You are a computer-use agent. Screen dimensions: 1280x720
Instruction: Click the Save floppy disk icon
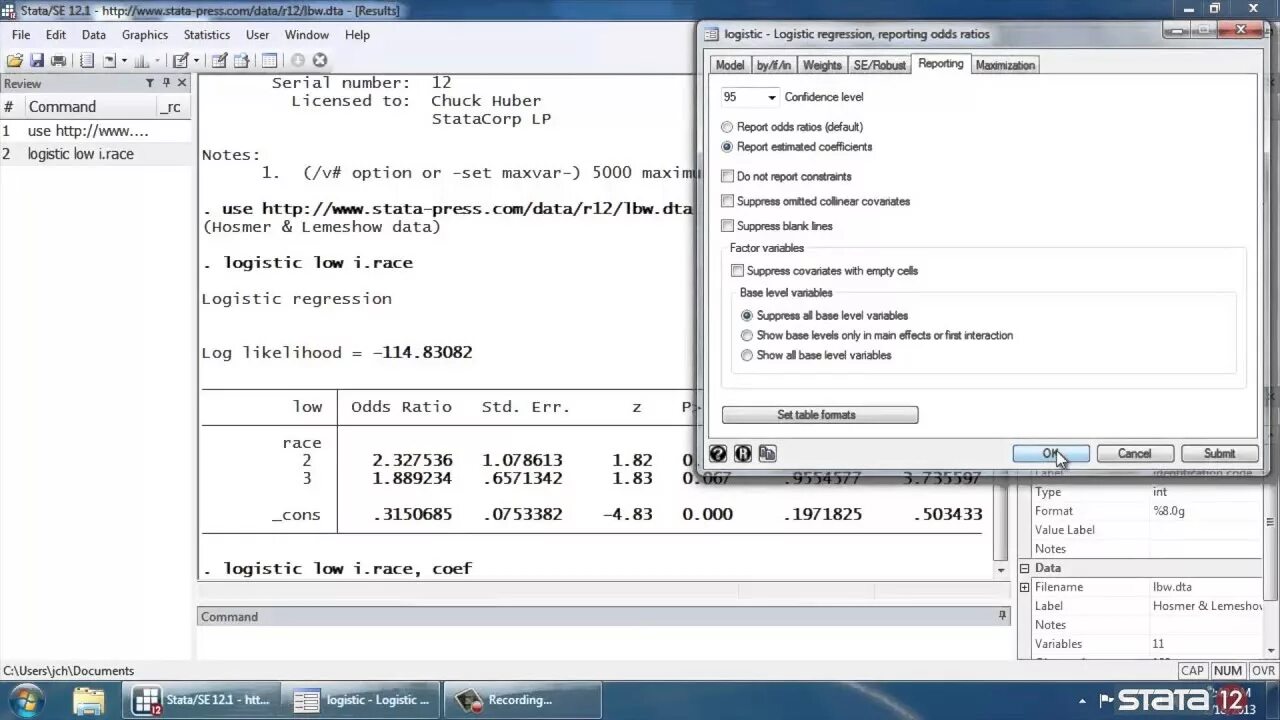pos(37,60)
